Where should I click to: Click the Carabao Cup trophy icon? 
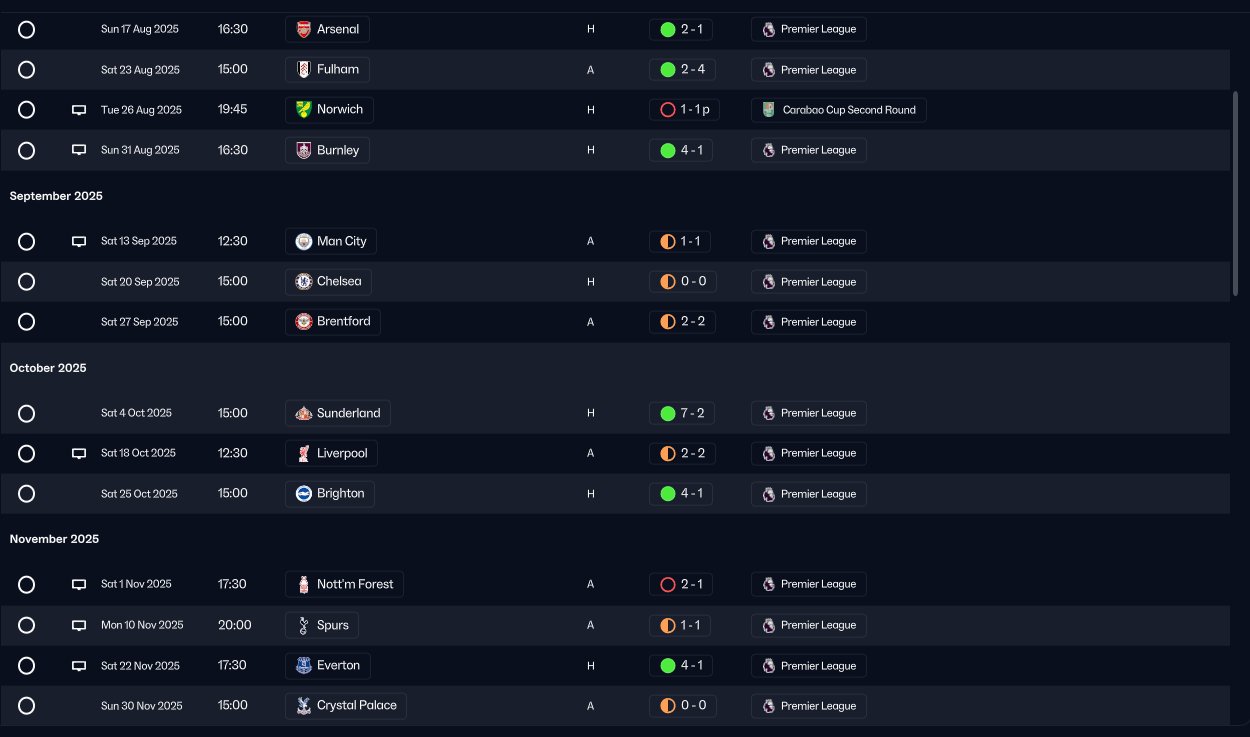coord(768,110)
